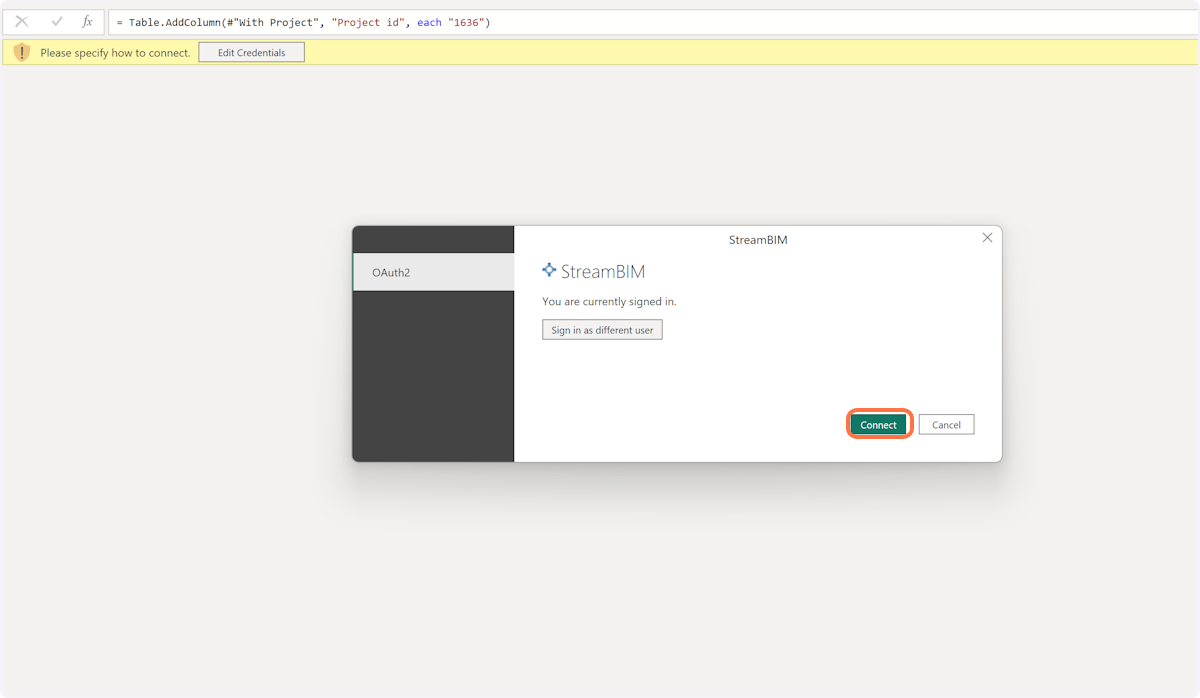Click the fx function icon
Image resolution: width=1200 pixels, height=698 pixels.
pyautogui.click(x=87, y=21)
